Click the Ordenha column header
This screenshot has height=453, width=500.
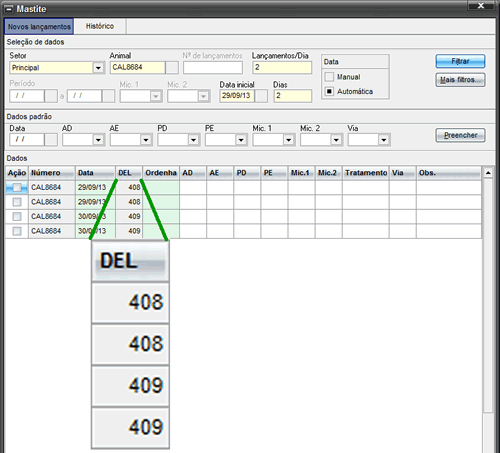click(x=161, y=173)
